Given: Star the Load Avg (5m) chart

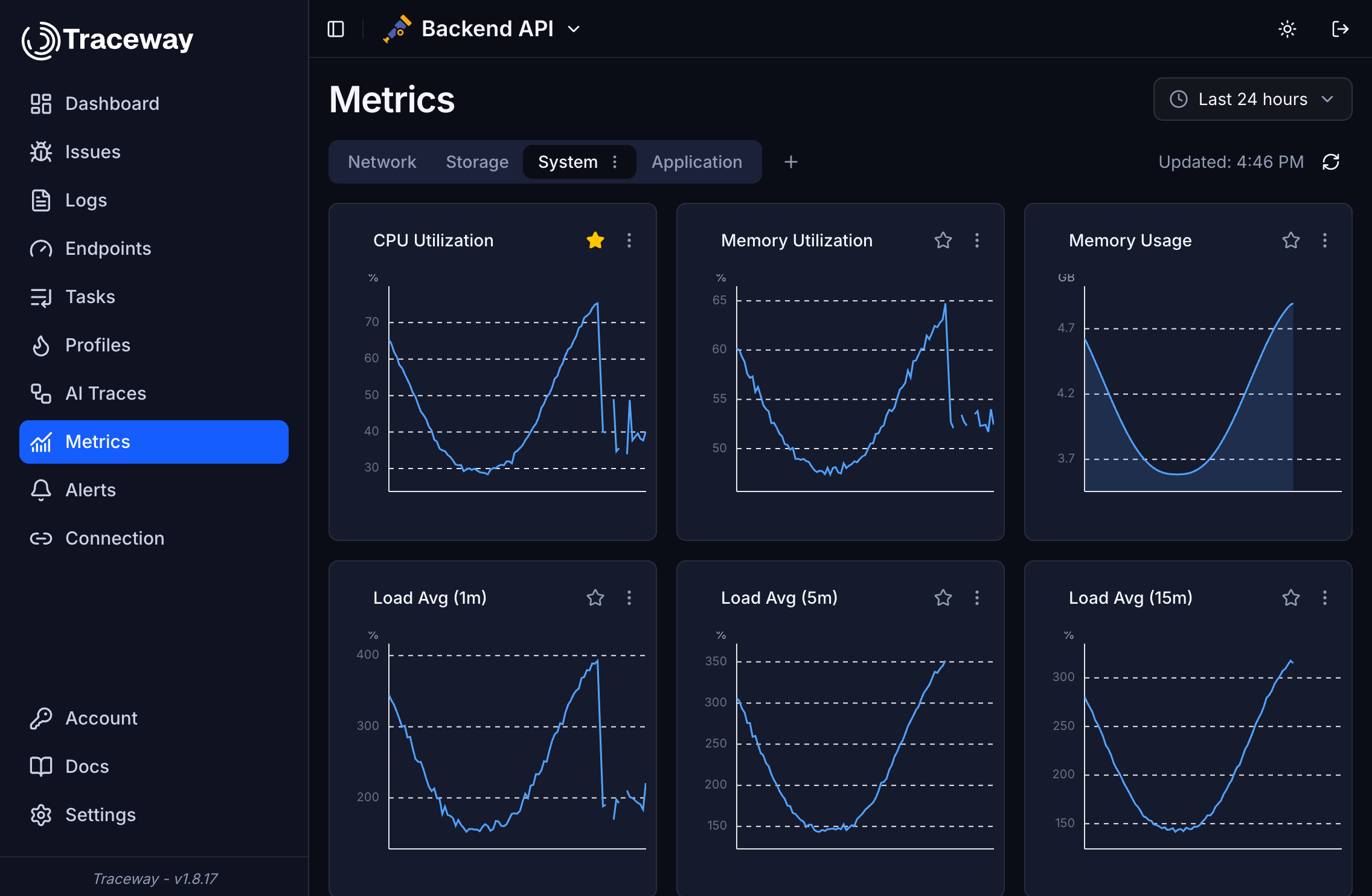Looking at the screenshot, I should point(943,598).
